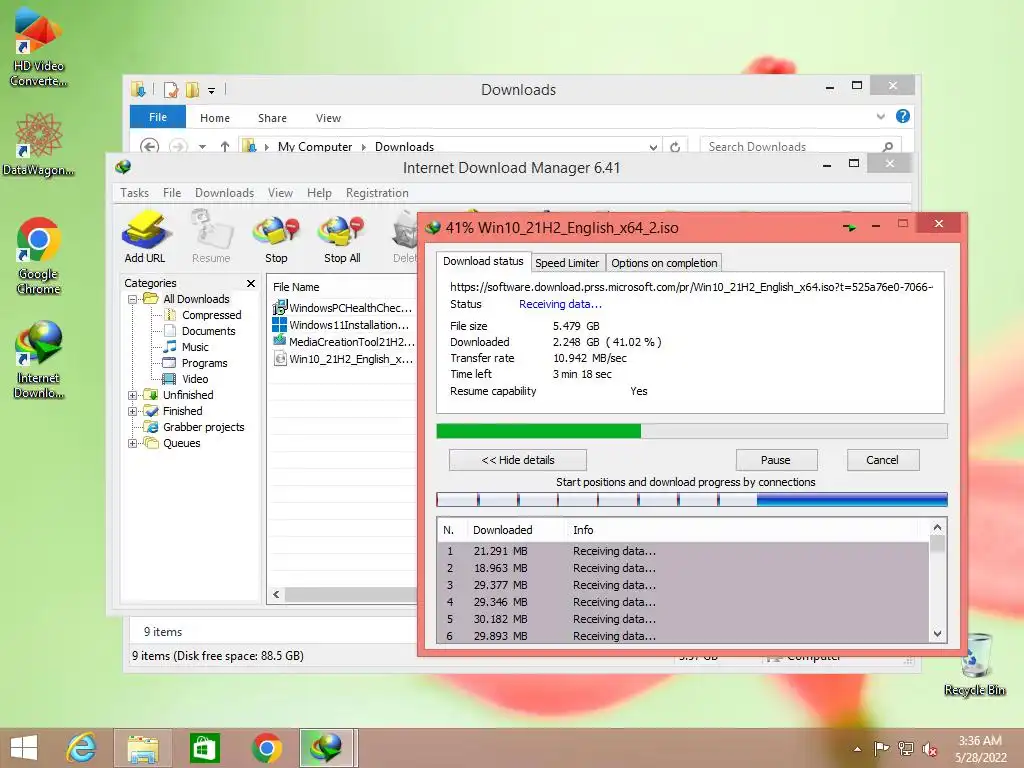Switch to Options on completion tab

coord(664,263)
